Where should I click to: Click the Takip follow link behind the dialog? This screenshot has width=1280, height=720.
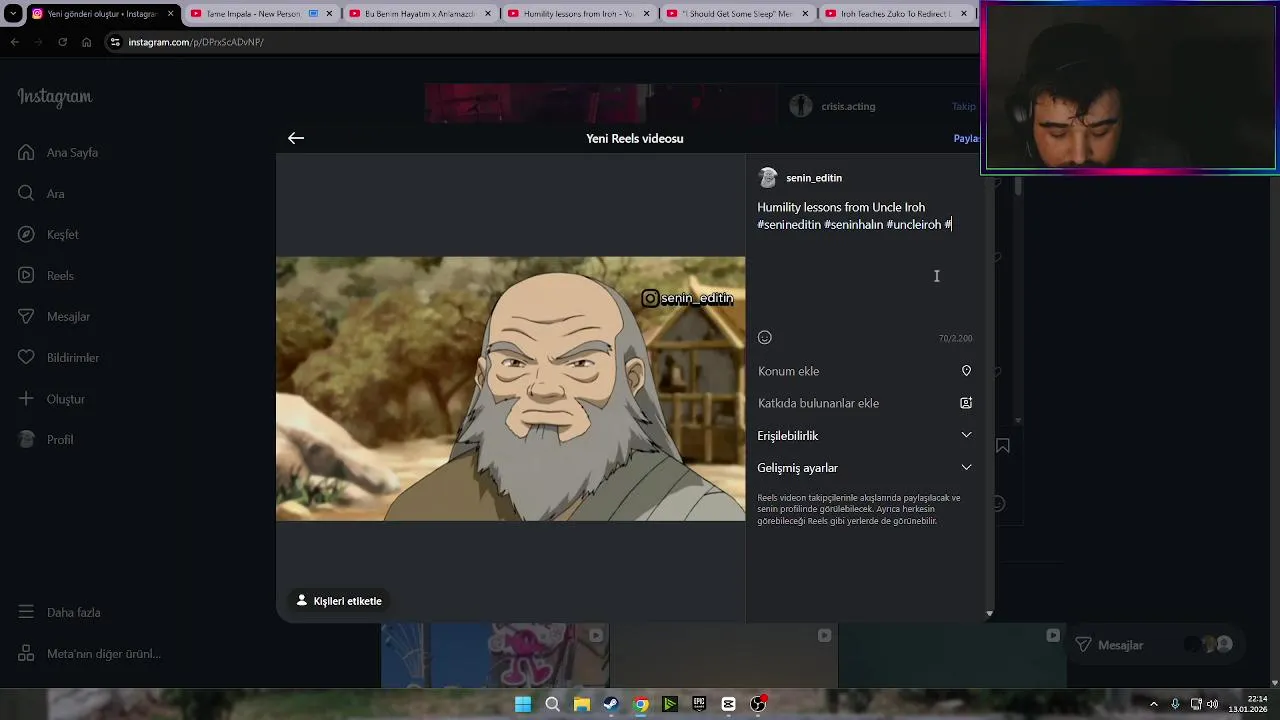tap(963, 106)
